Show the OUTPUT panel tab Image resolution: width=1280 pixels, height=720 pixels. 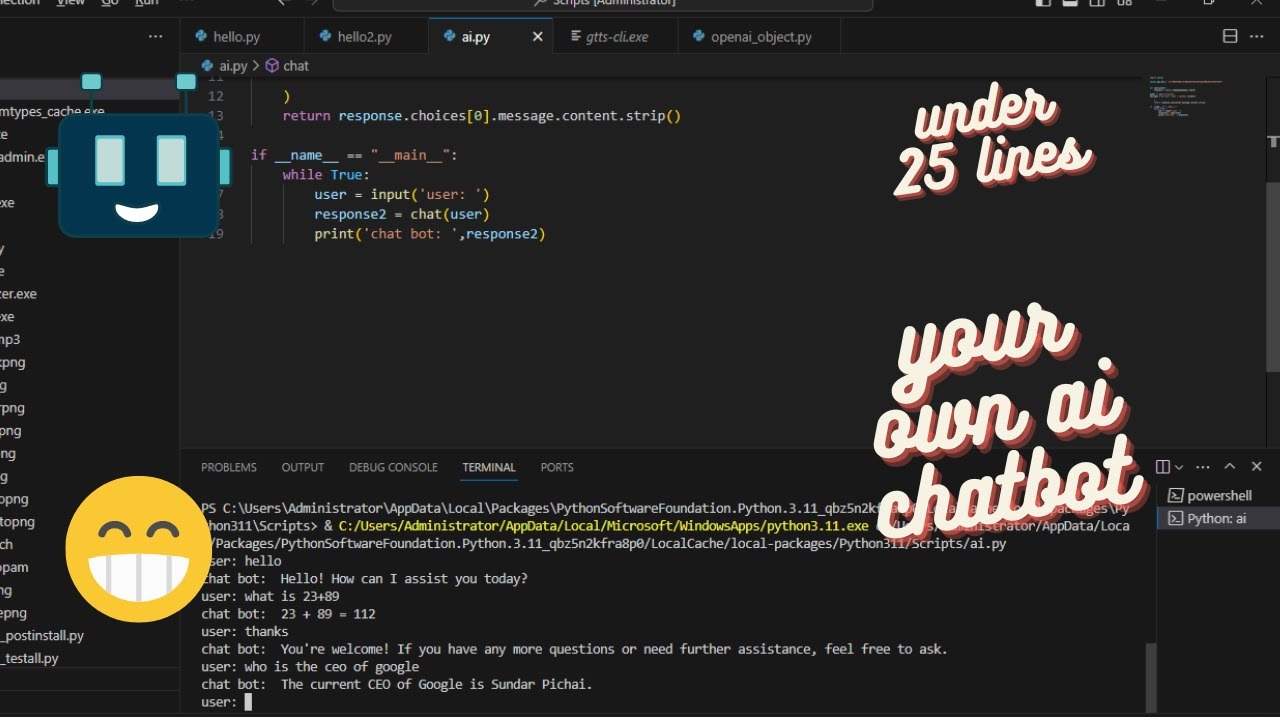[x=303, y=467]
